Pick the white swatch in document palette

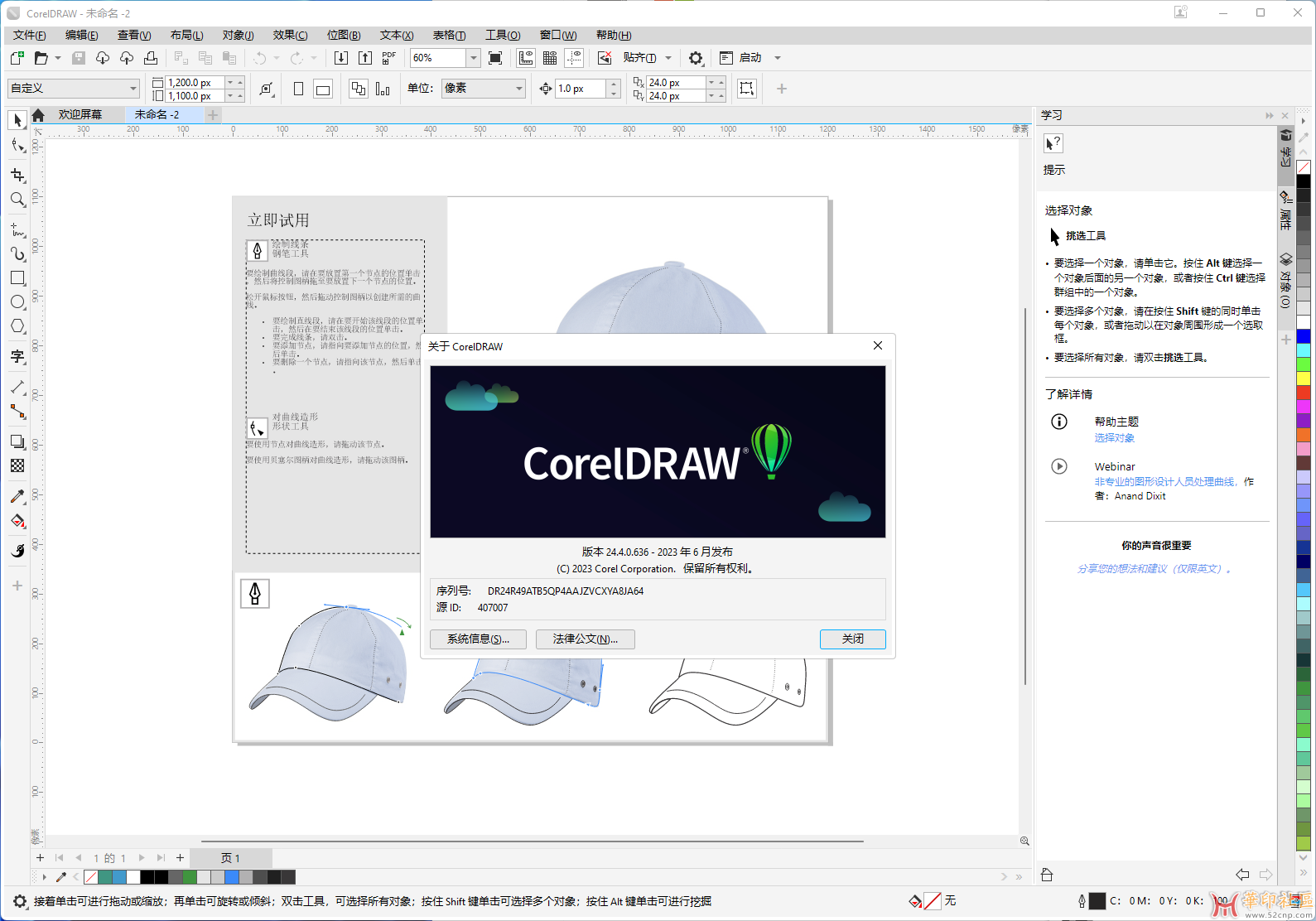point(133,877)
